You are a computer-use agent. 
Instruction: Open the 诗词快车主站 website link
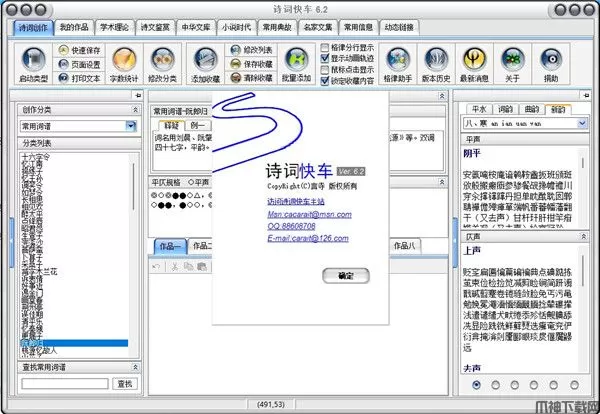click(x=296, y=201)
